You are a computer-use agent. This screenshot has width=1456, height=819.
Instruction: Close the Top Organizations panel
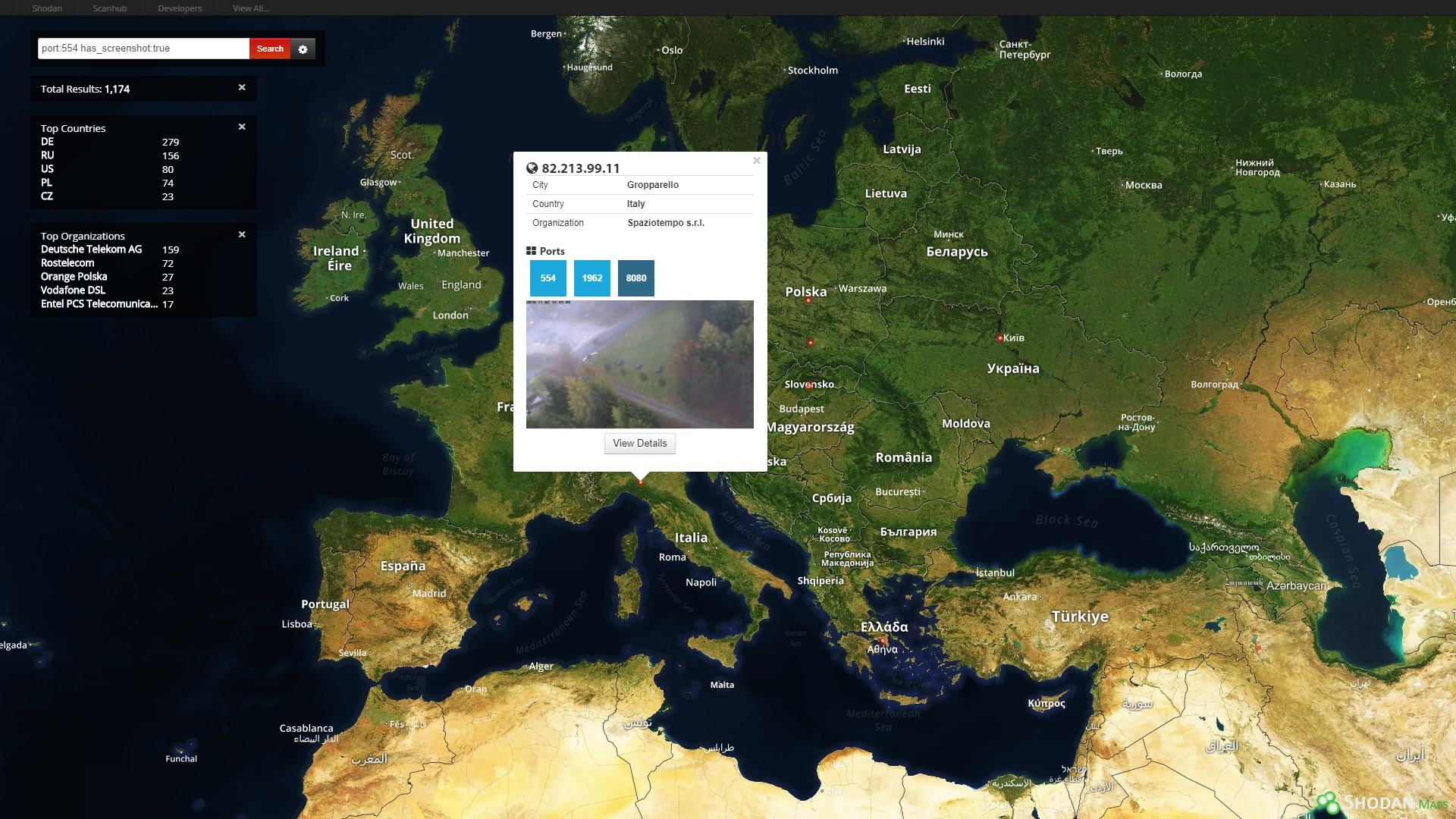point(242,234)
